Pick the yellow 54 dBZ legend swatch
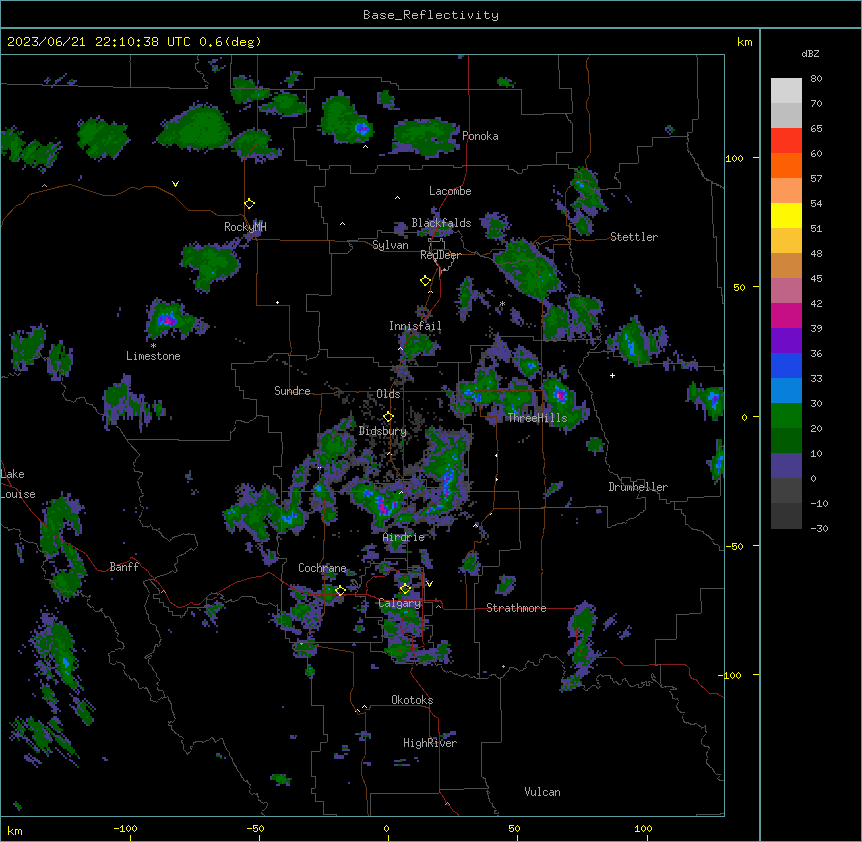Viewport: 862px width, 842px height. 786,215
